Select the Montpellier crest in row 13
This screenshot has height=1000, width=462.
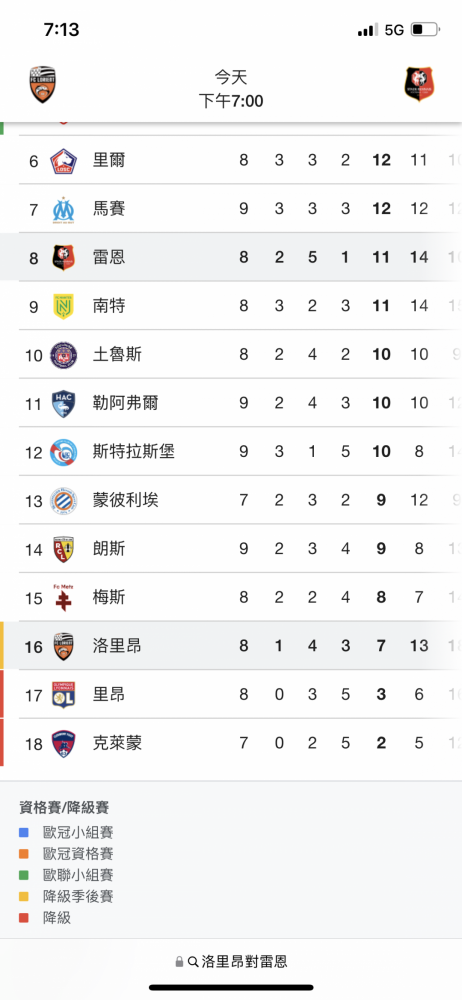click(x=63, y=501)
